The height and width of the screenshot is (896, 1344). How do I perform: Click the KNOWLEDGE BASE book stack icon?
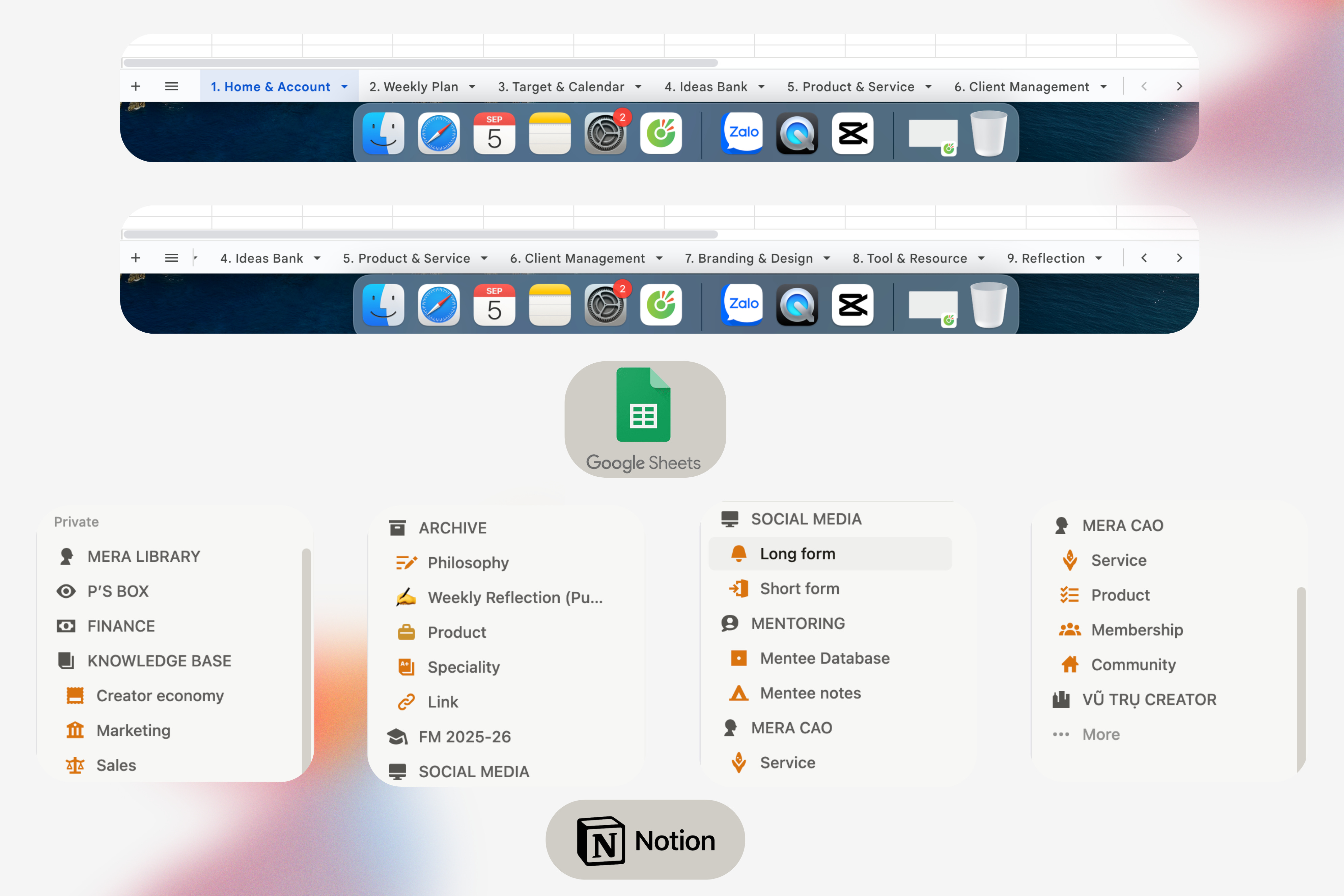pyautogui.click(x=66, y=661)
